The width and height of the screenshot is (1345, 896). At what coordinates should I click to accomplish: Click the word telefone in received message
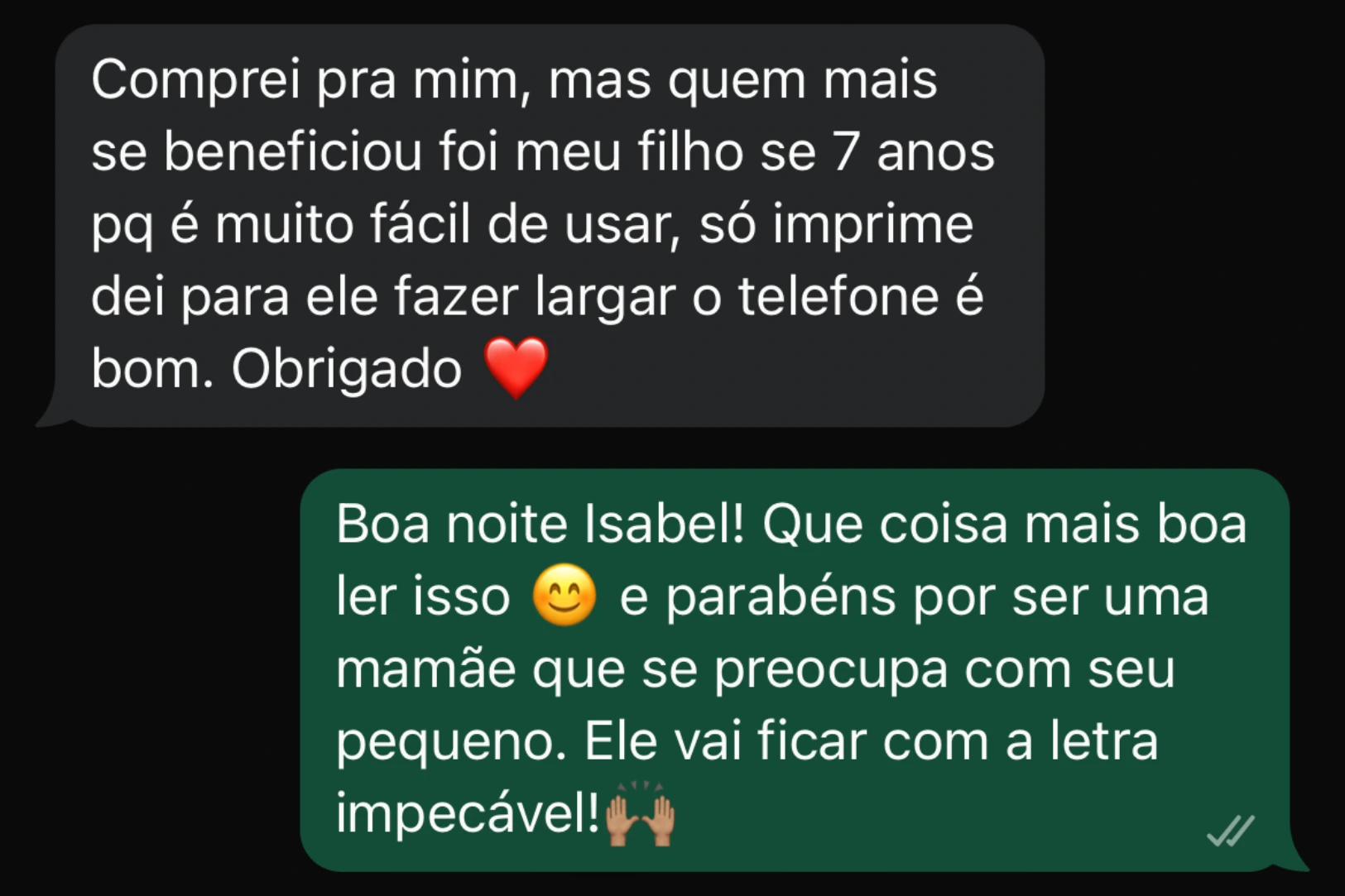pos(838,297)
